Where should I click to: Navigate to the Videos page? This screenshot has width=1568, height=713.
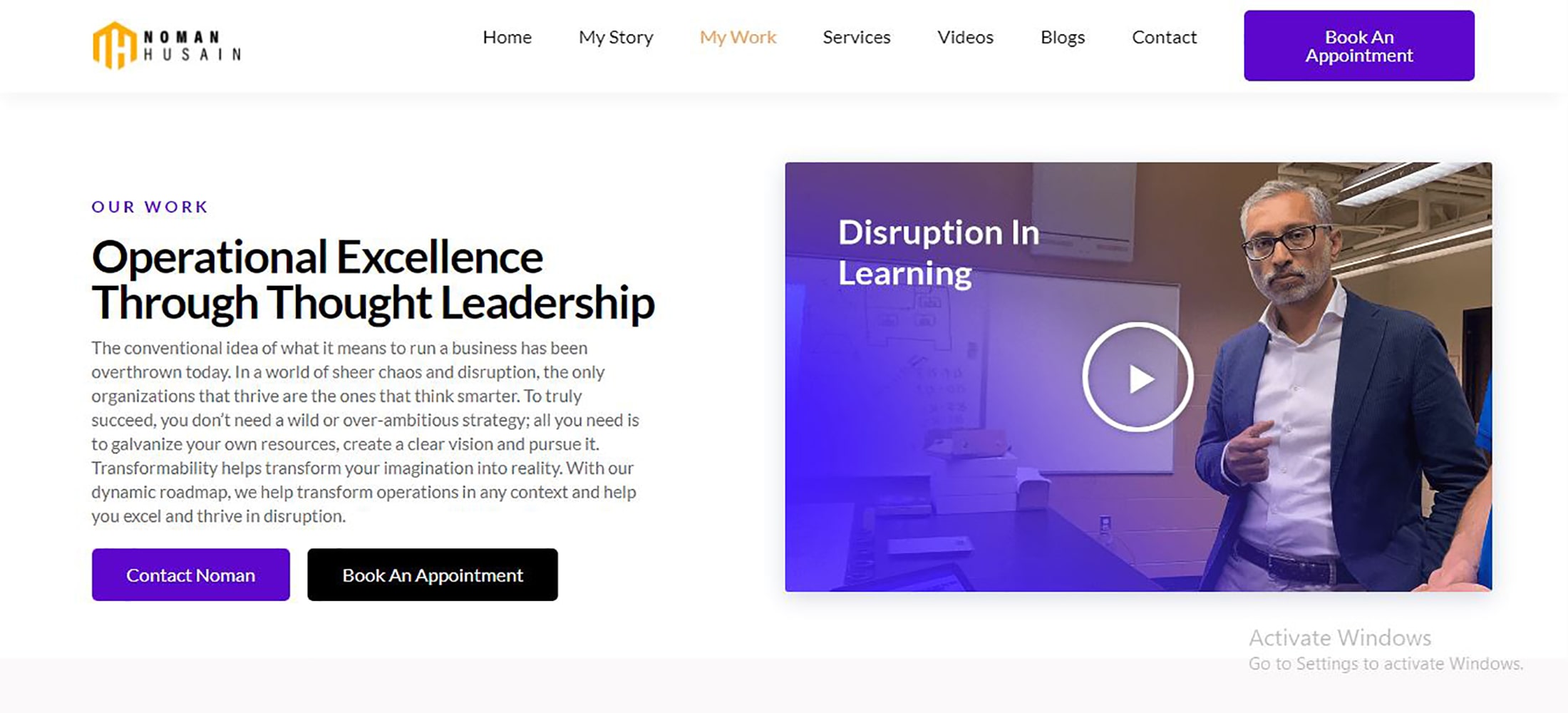point(965,37)
